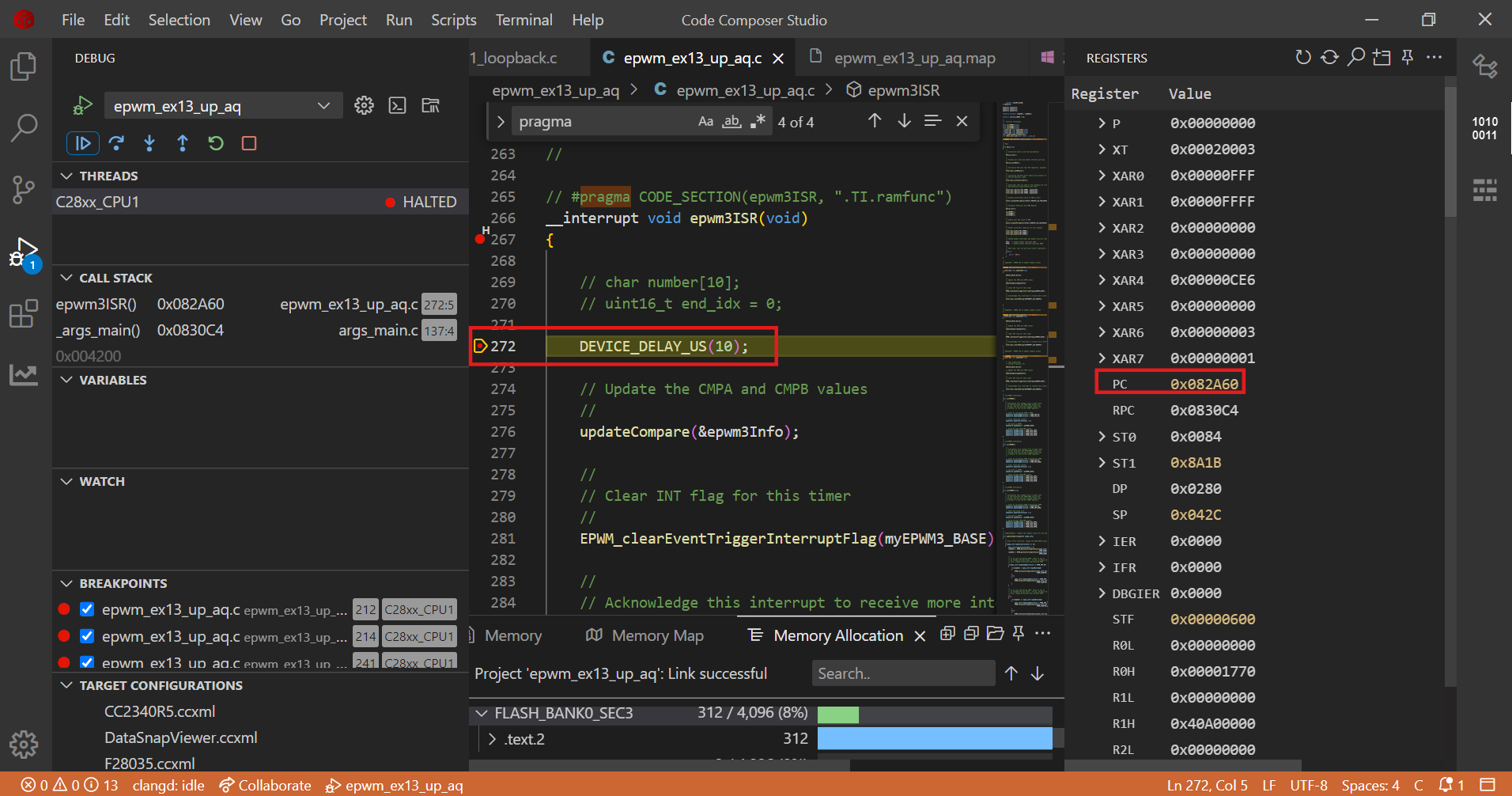Expand the XAR4 register
Viewport: 1512px width, 796px height.
[x=1102, y=280]
